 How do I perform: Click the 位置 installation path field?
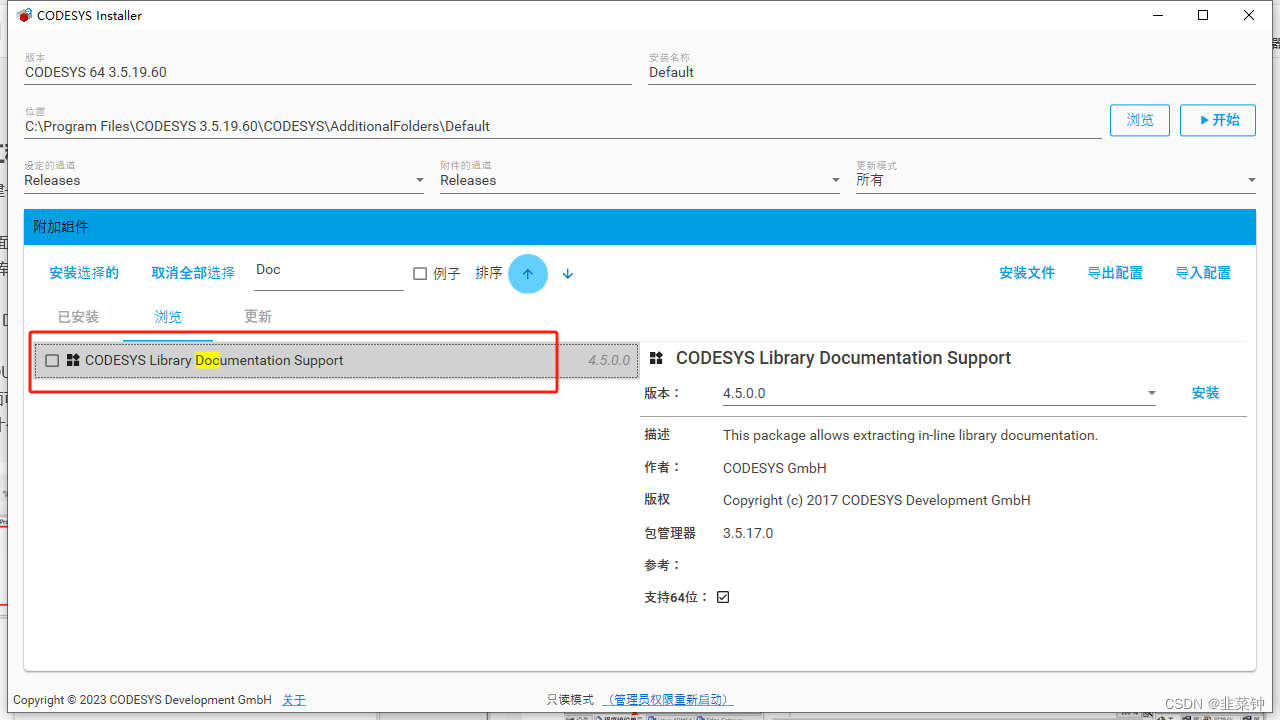coord(563,126)
